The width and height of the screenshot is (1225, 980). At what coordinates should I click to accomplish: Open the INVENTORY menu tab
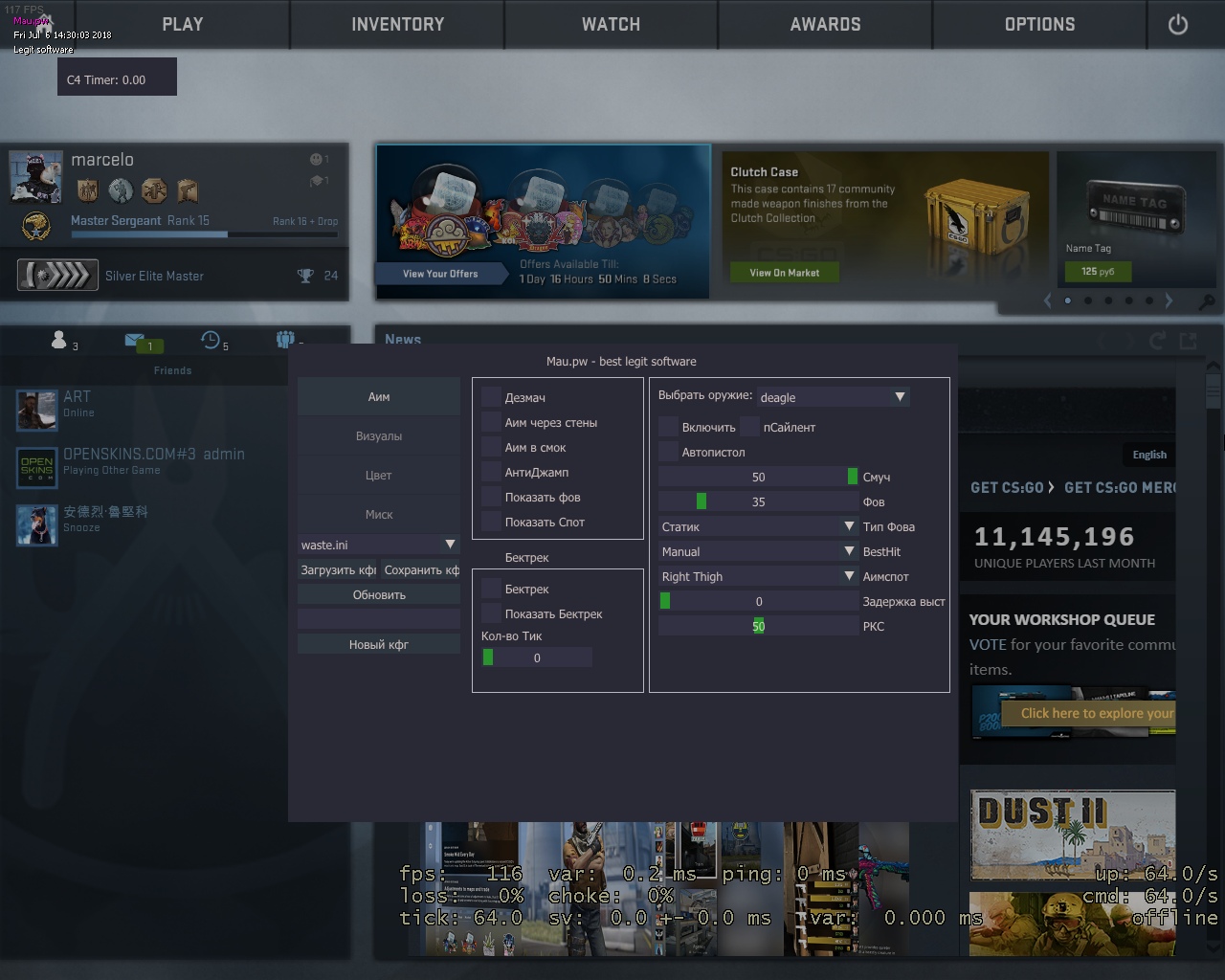point(397,25)
